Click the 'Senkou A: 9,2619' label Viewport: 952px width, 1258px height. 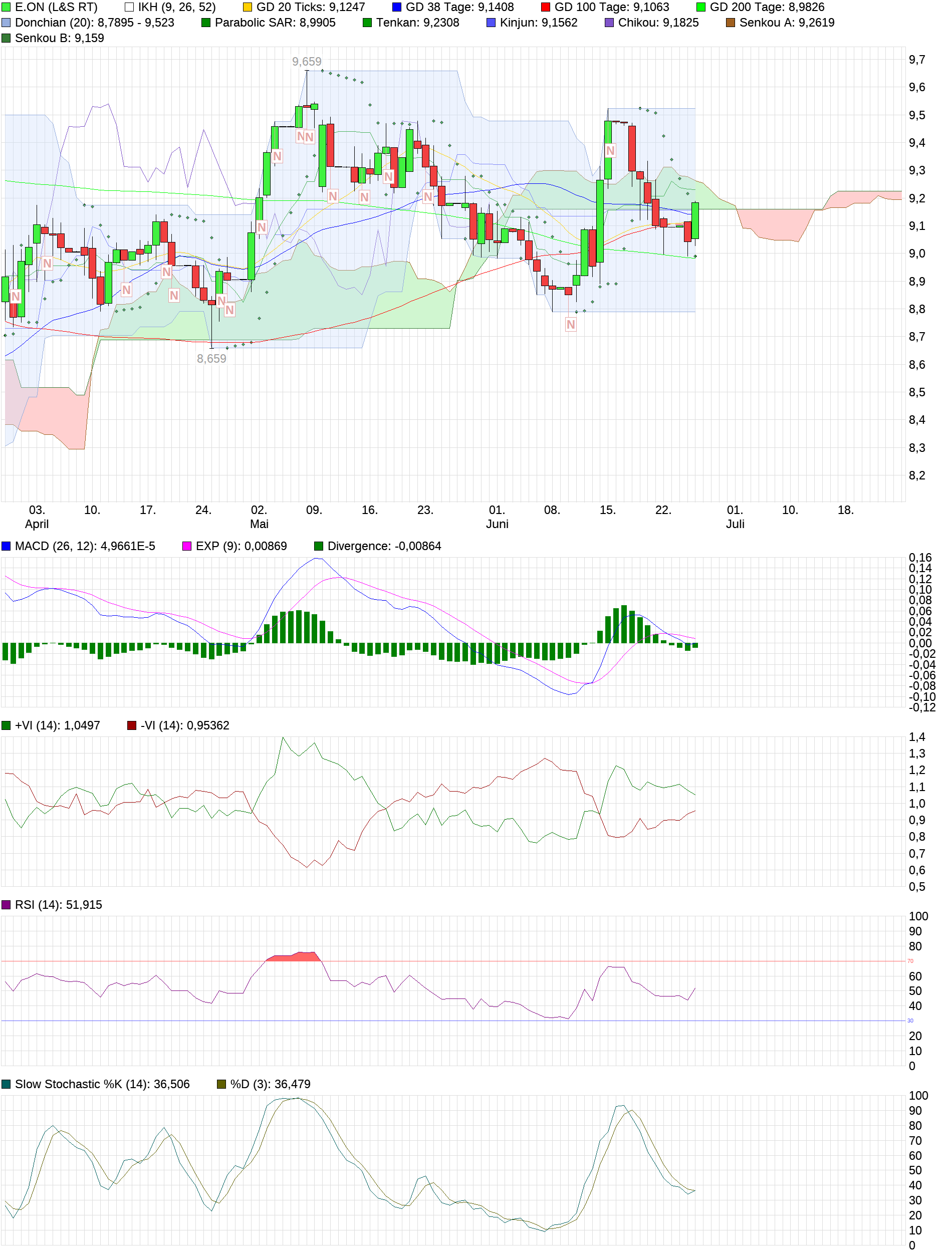tap(787, 23)
